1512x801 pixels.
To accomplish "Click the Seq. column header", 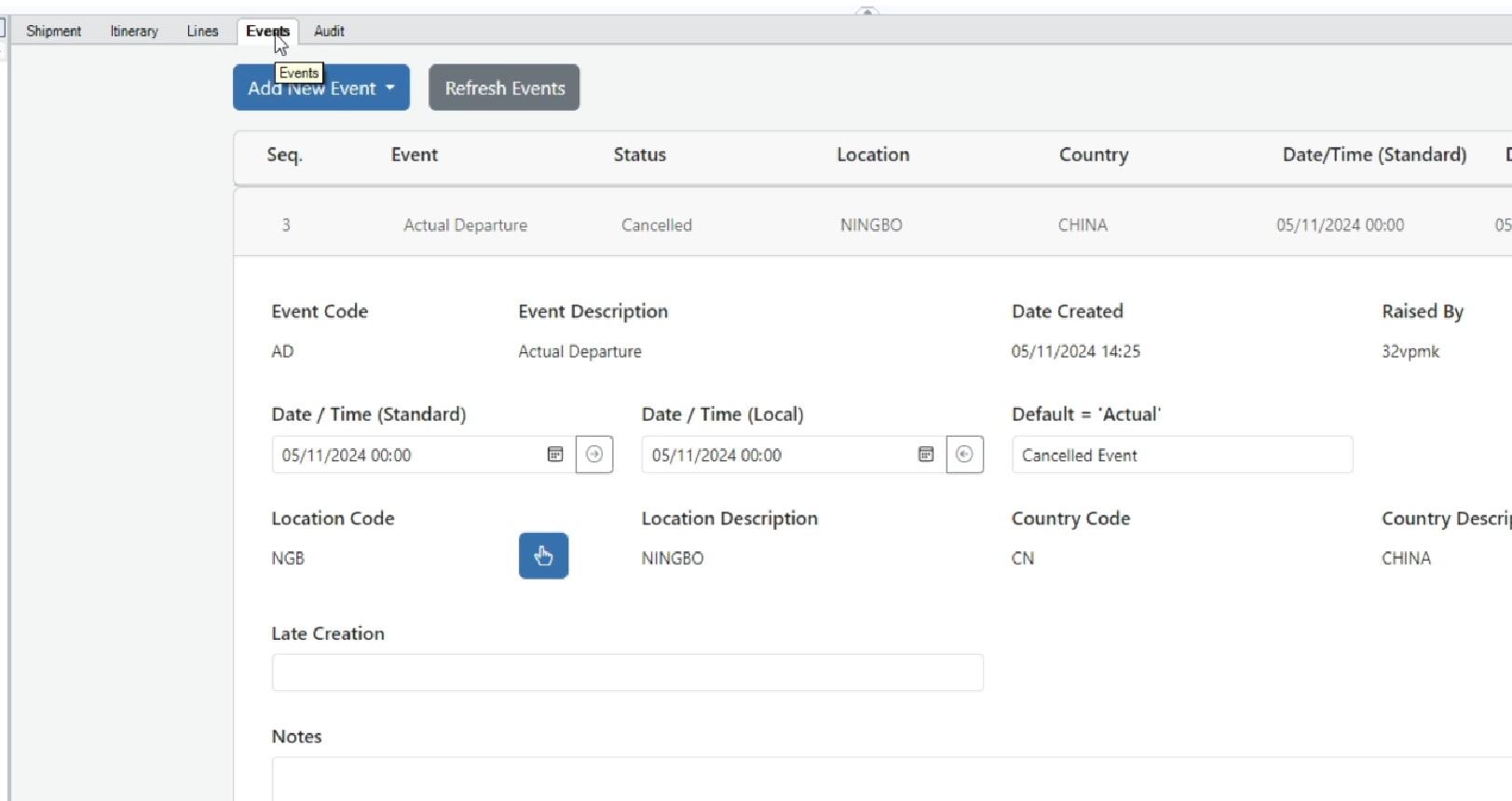I will 284,155.
